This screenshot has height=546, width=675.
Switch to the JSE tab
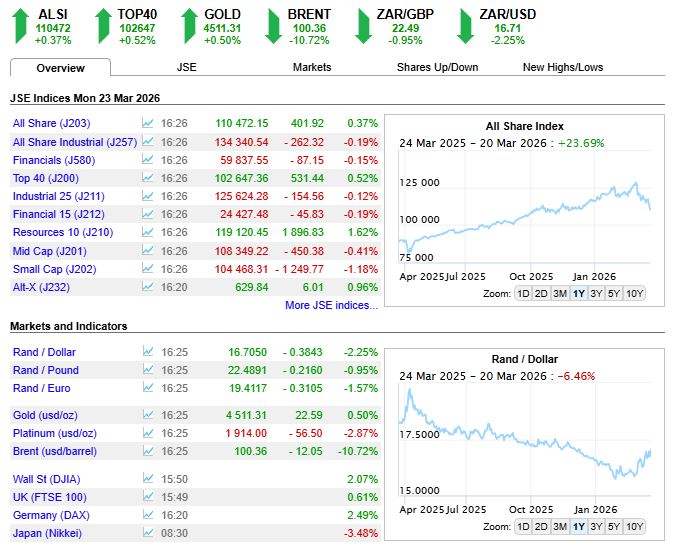pyautogui.click(x=186, y=67)
